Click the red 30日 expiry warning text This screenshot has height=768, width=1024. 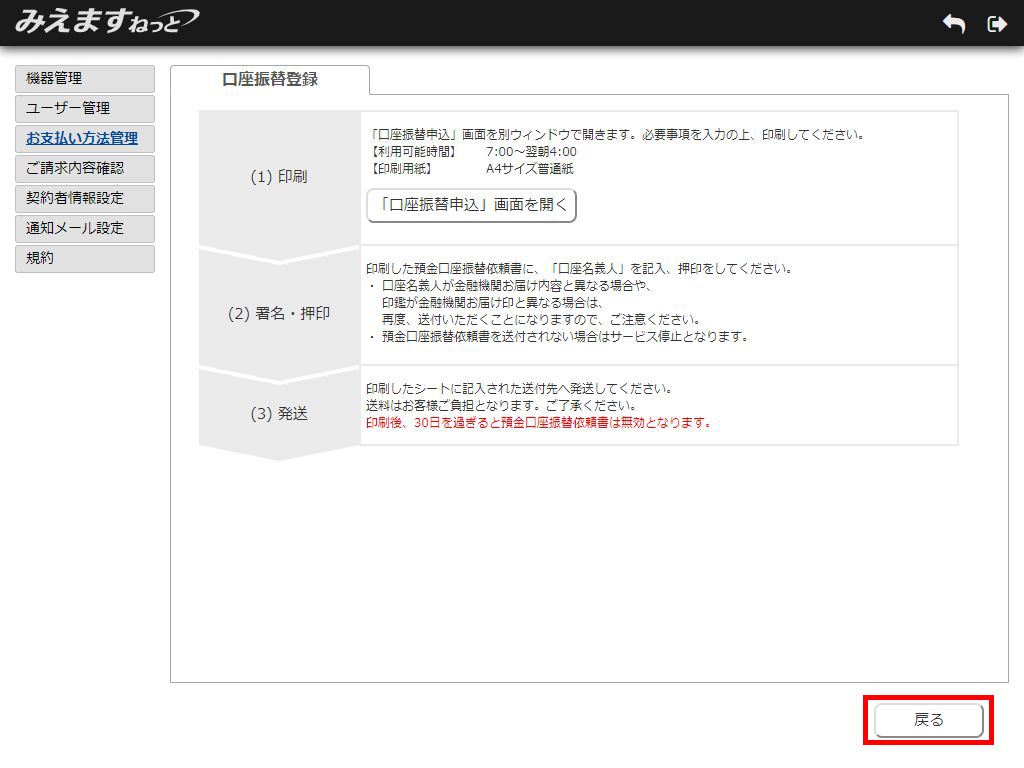538,422
